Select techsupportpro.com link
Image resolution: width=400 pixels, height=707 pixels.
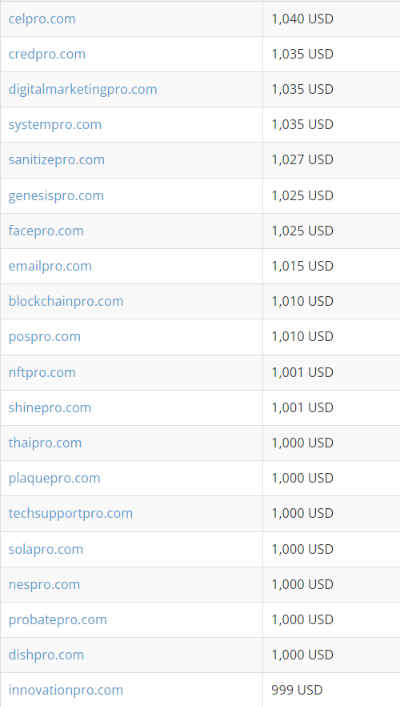pyautogui.click(x=70, y=513)
